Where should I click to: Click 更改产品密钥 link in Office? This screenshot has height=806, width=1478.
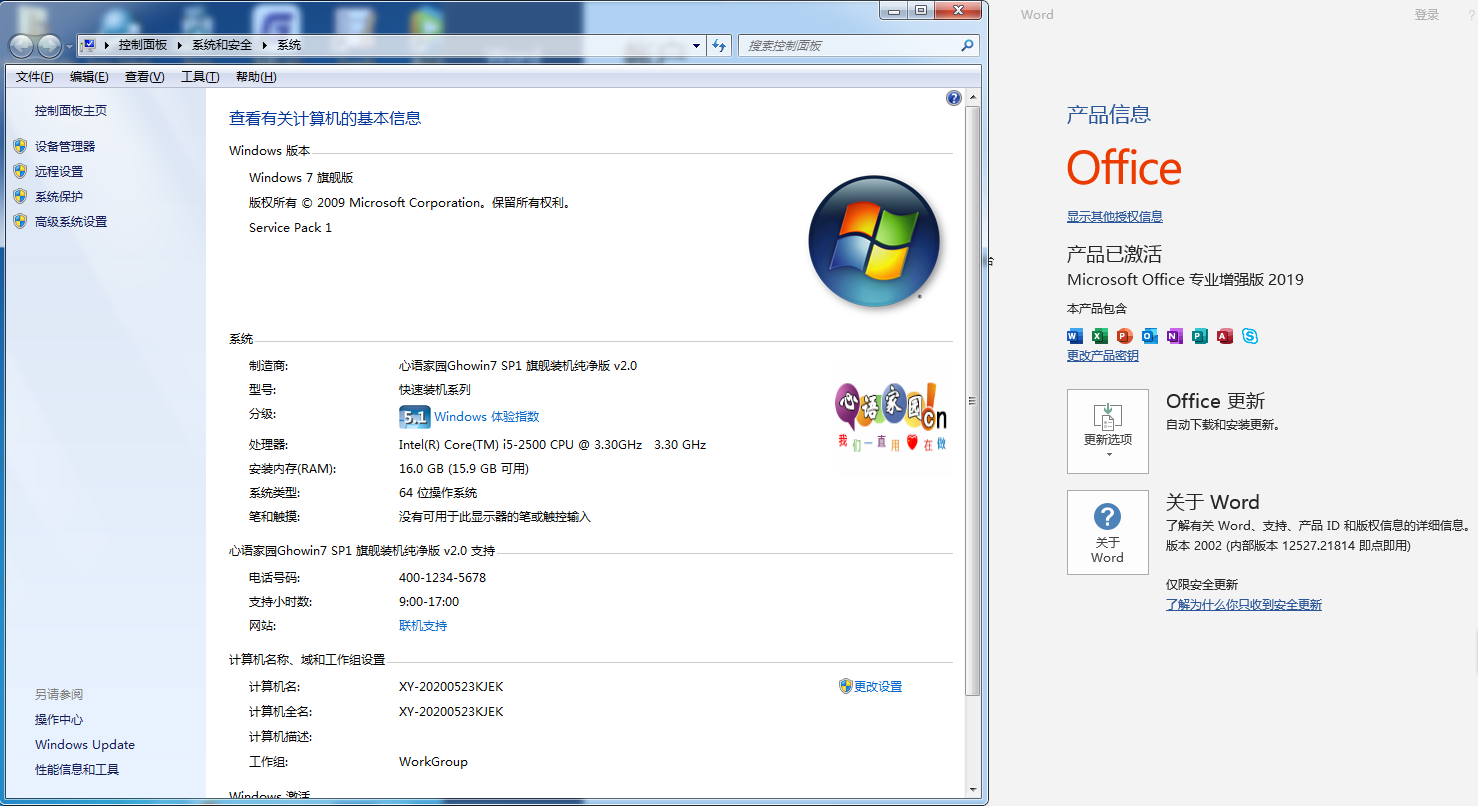[x=1103, y=355]
